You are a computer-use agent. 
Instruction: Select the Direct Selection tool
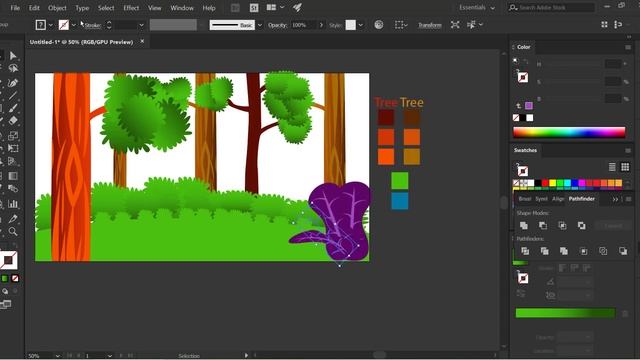pyautogui.click(x=13, y=56)
